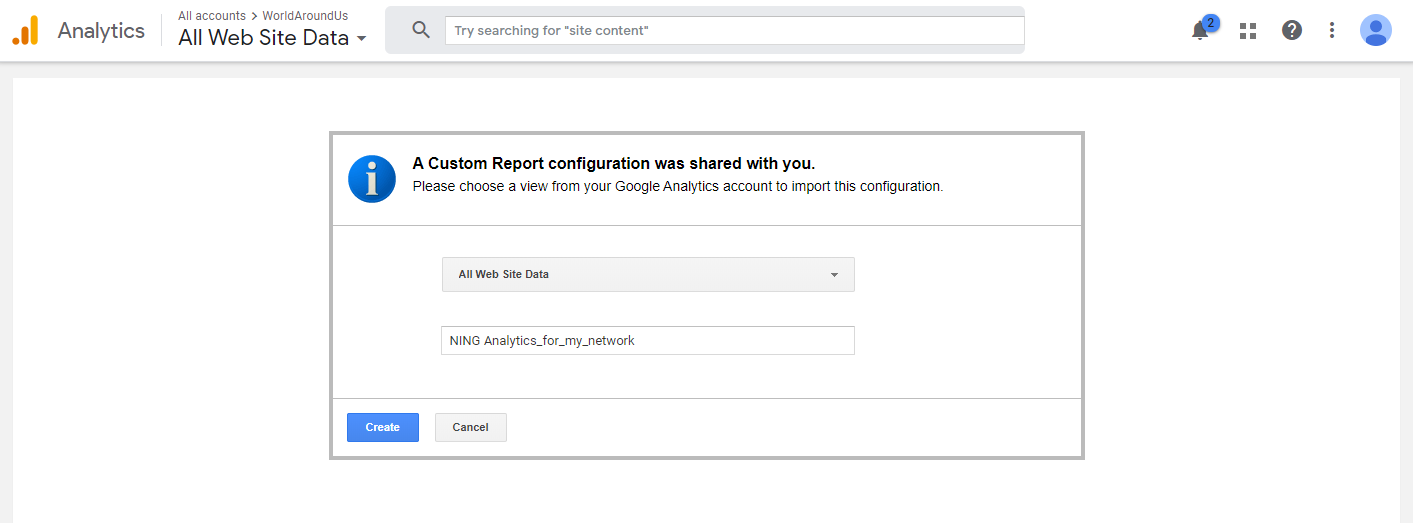Screen dimensions: 1413x523
Task: Click the user account avatar
Action: point(1376,30)
